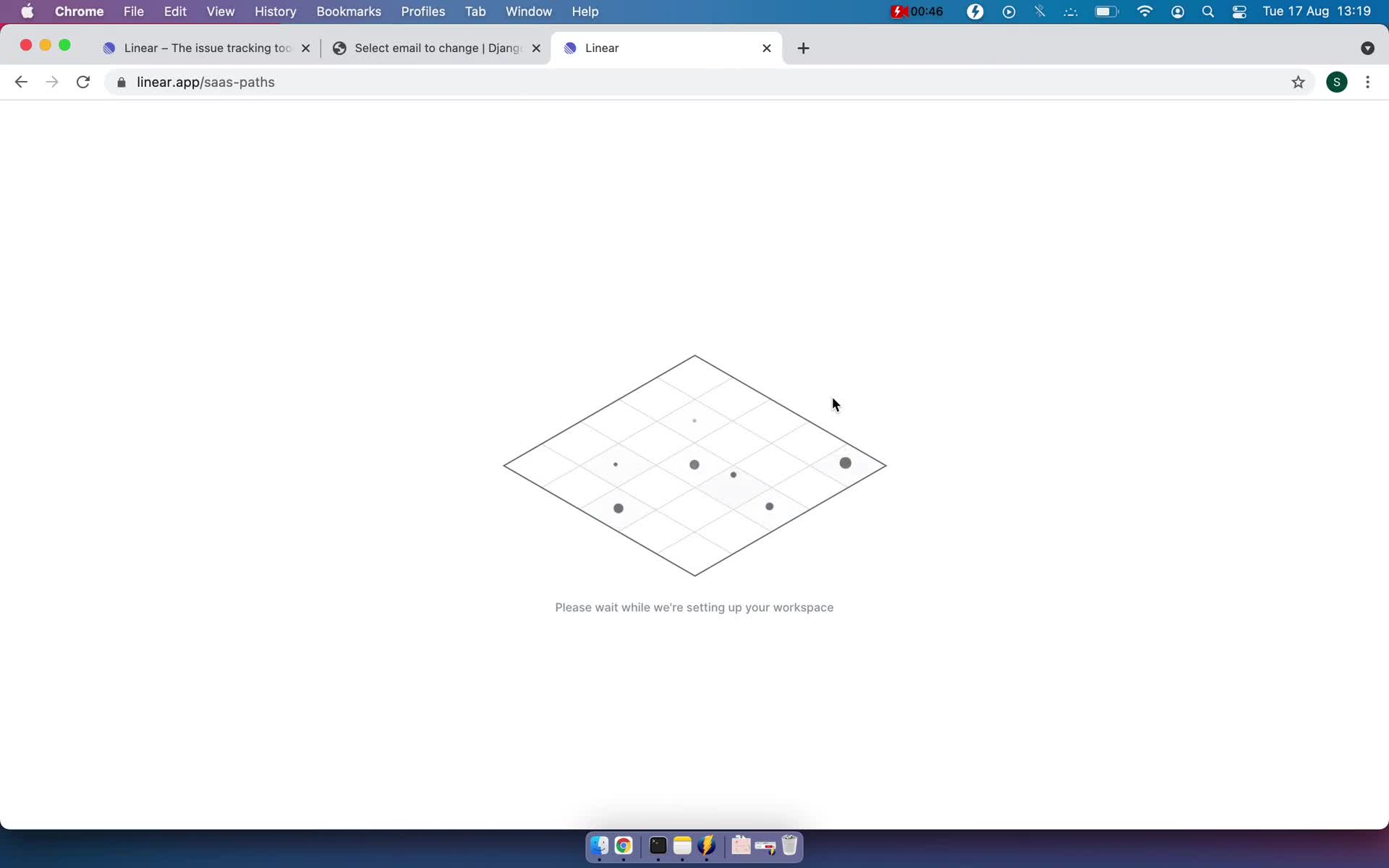Click the forward navigation arrow icon
1389x868 pixels.
[x=51, y=82]
